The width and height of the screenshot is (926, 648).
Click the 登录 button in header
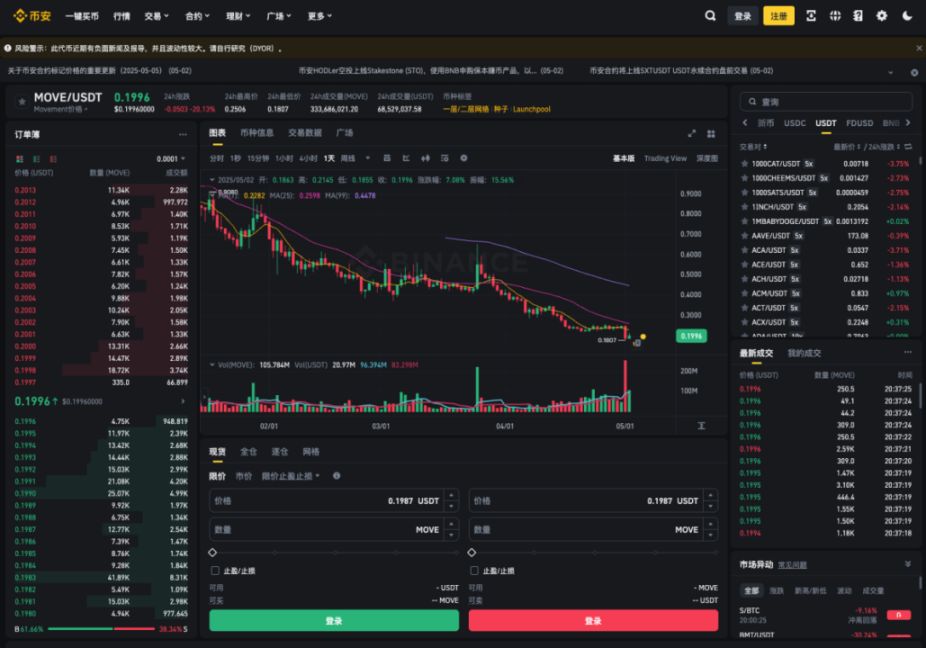point(742,16)
